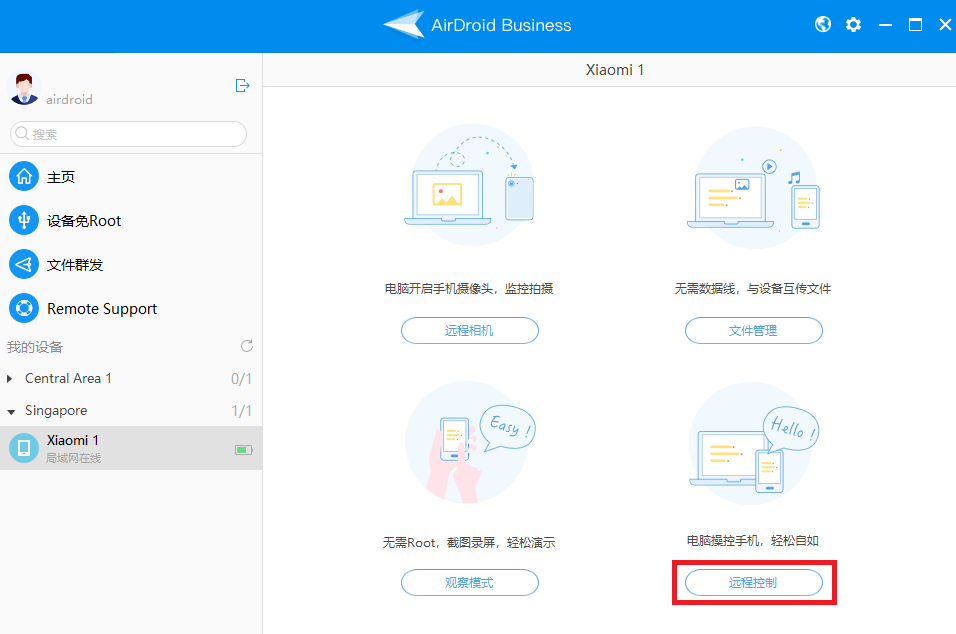Click the AirDroid Business paper plane logo

(x=404, y=24)
